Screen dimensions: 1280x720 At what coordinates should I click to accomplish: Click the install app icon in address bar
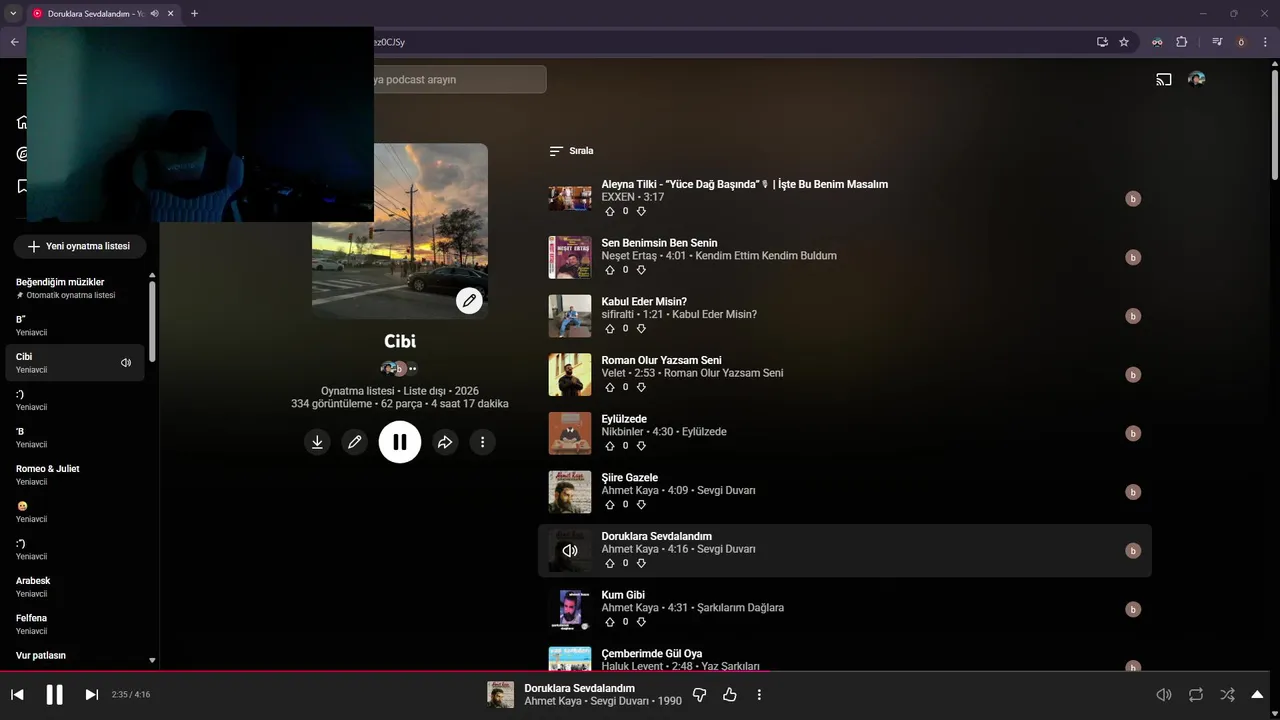pyautogui.click(x=1102, y=42)
